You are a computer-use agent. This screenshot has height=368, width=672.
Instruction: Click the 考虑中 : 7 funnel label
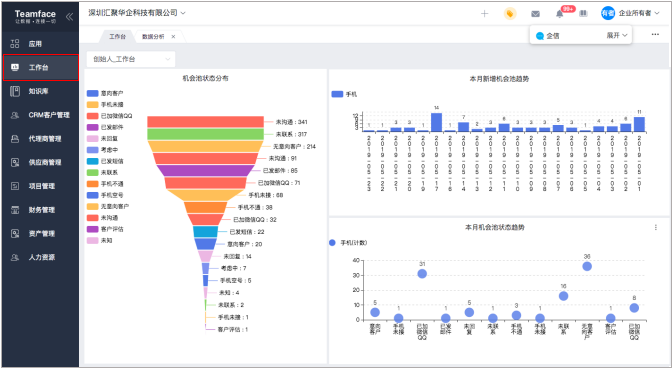(x=234, y=269)
